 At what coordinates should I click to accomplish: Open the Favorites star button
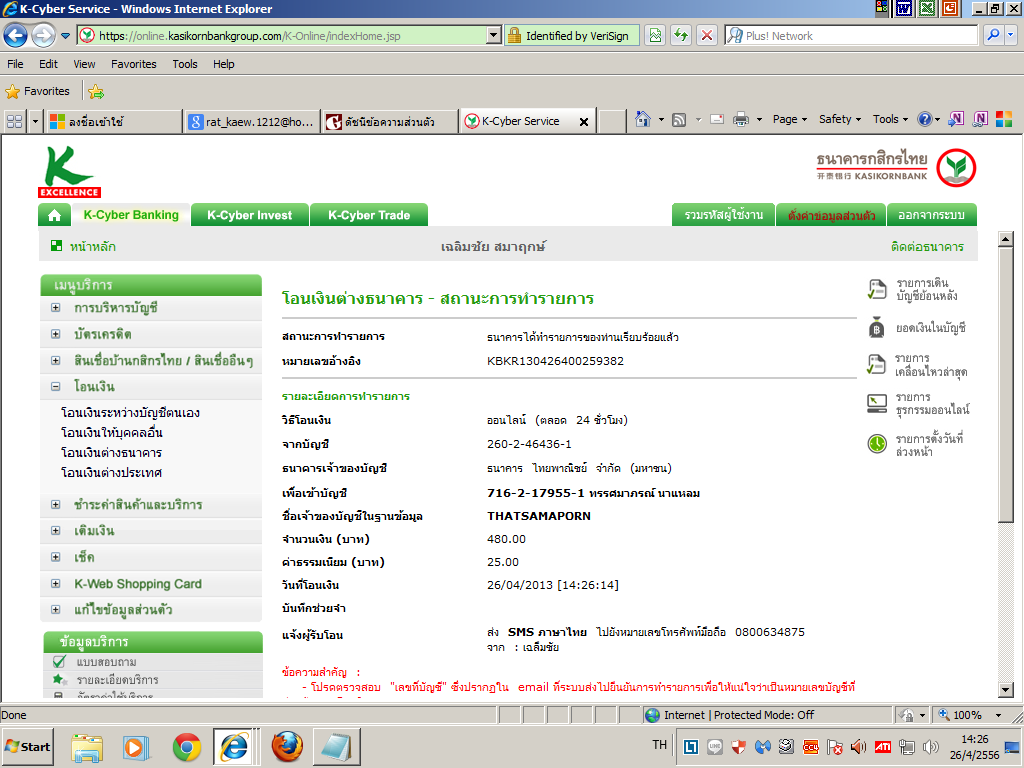pos(37,91)
